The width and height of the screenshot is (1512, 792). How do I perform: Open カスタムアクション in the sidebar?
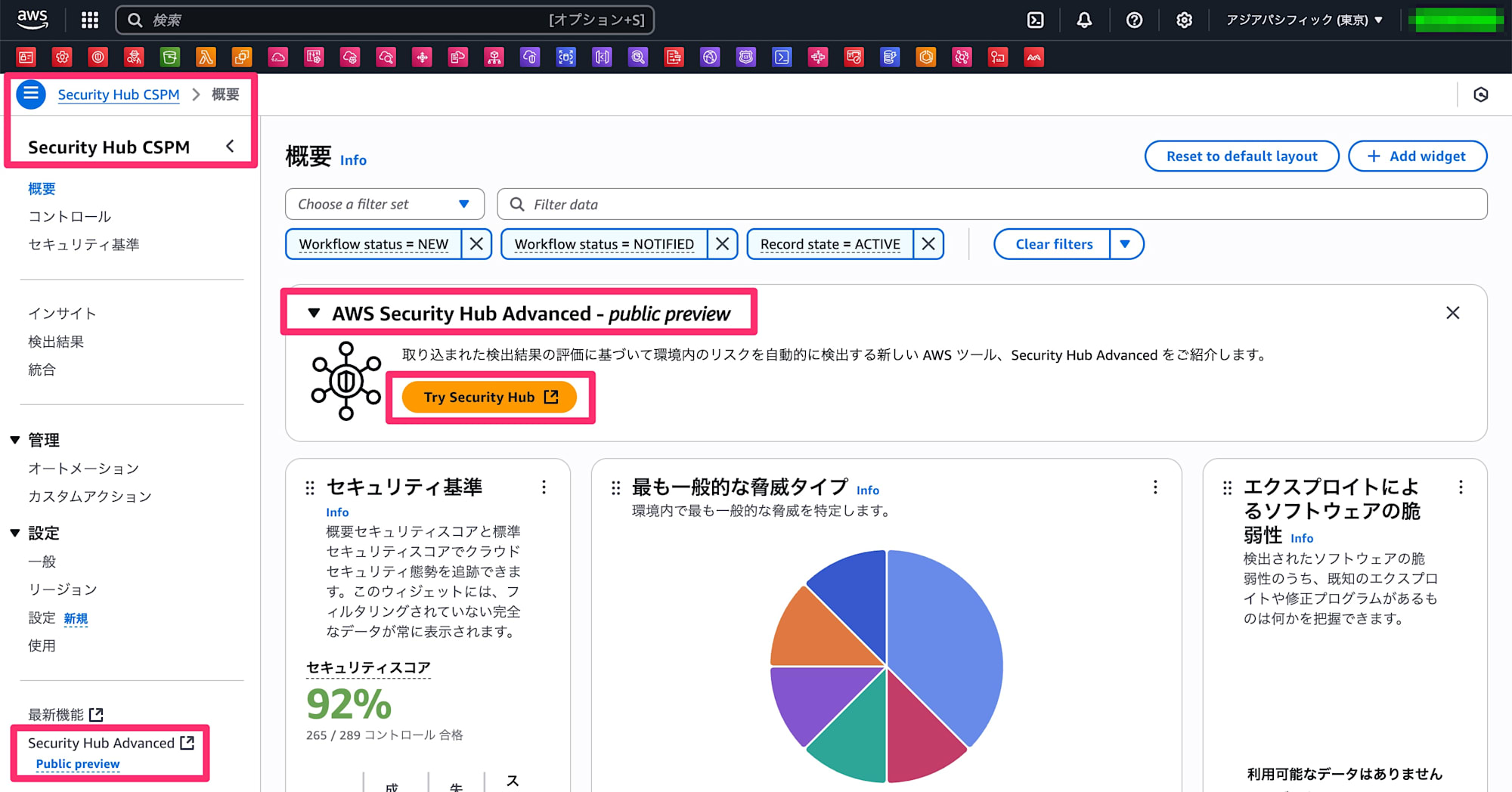[90, 497]
